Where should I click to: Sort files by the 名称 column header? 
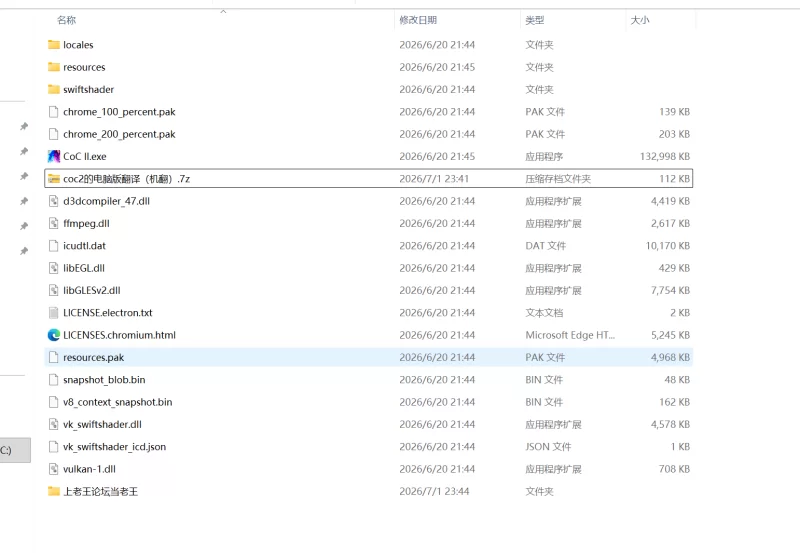pos(66,20)
